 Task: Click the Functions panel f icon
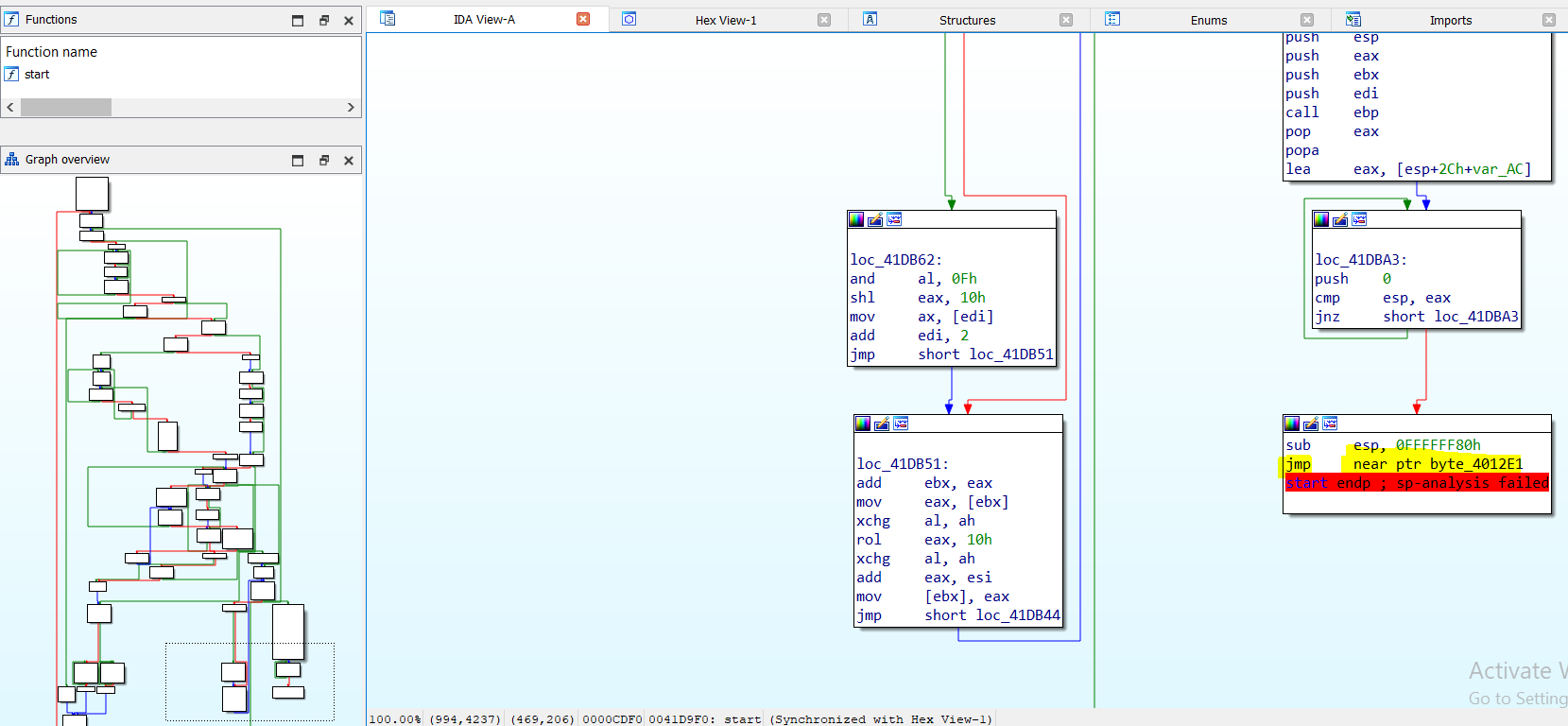(12, 20)
